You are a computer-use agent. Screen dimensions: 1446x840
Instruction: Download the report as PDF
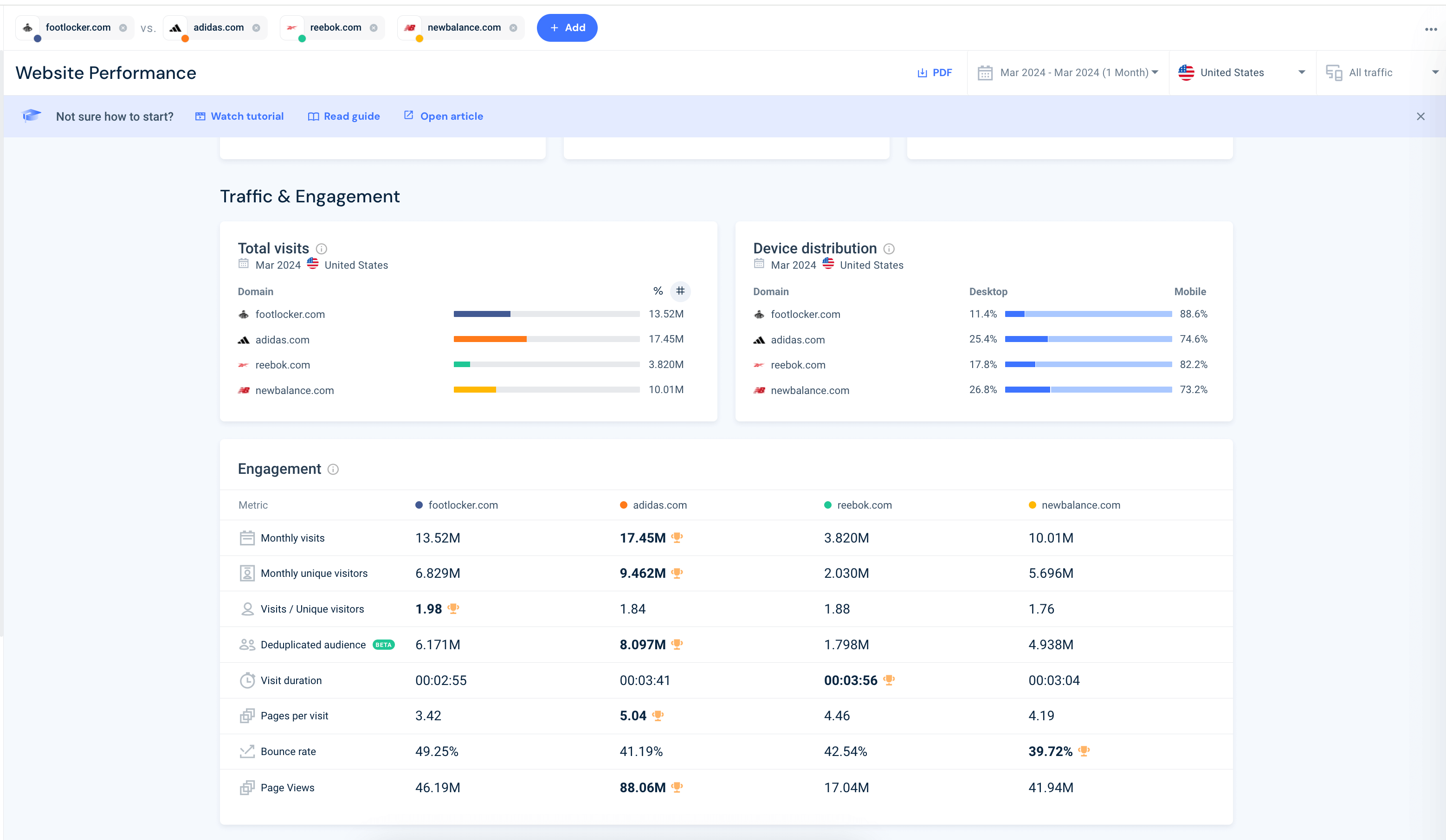[934, 72]
